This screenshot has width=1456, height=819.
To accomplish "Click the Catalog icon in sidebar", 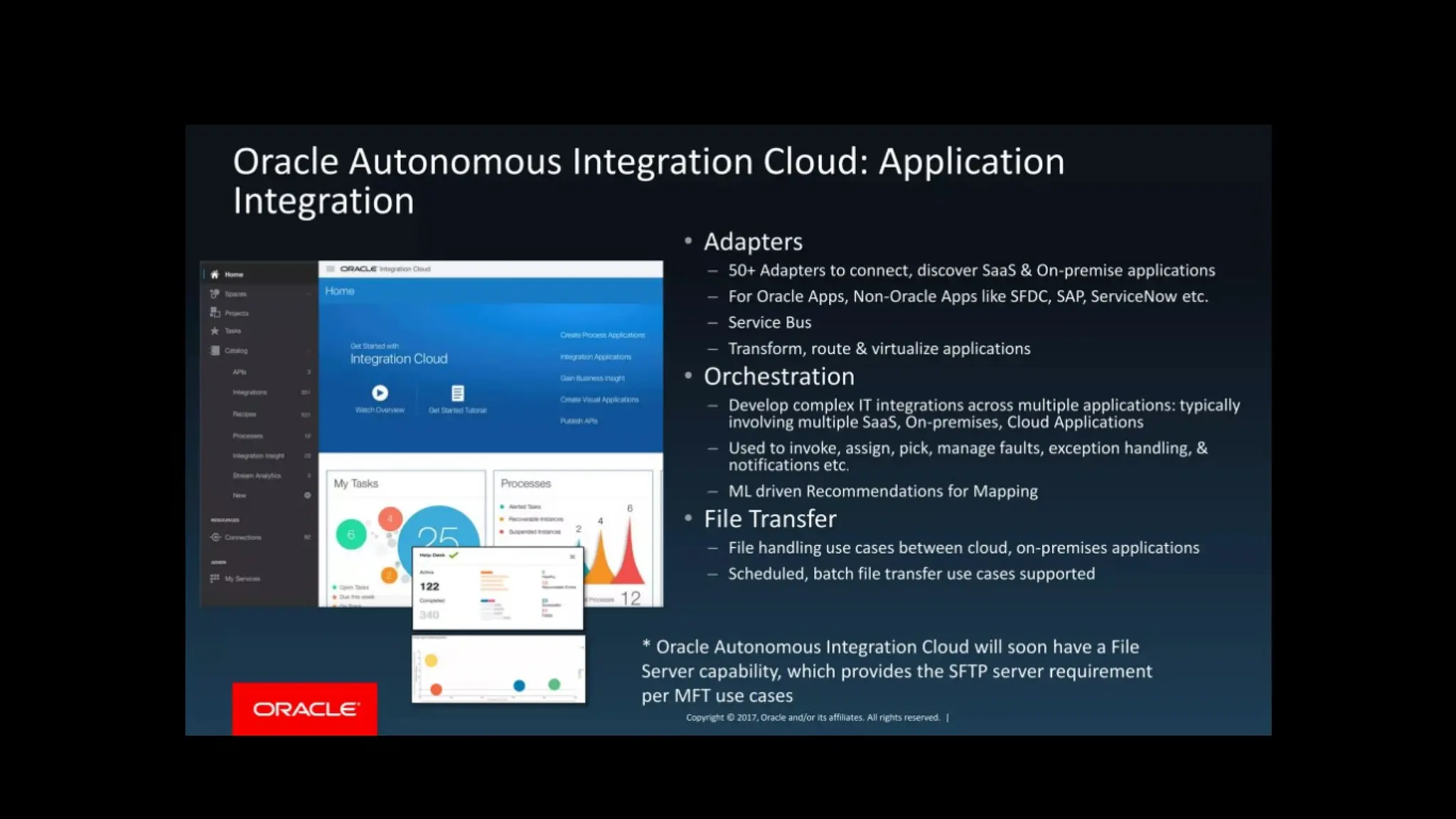I will (215, 350).
